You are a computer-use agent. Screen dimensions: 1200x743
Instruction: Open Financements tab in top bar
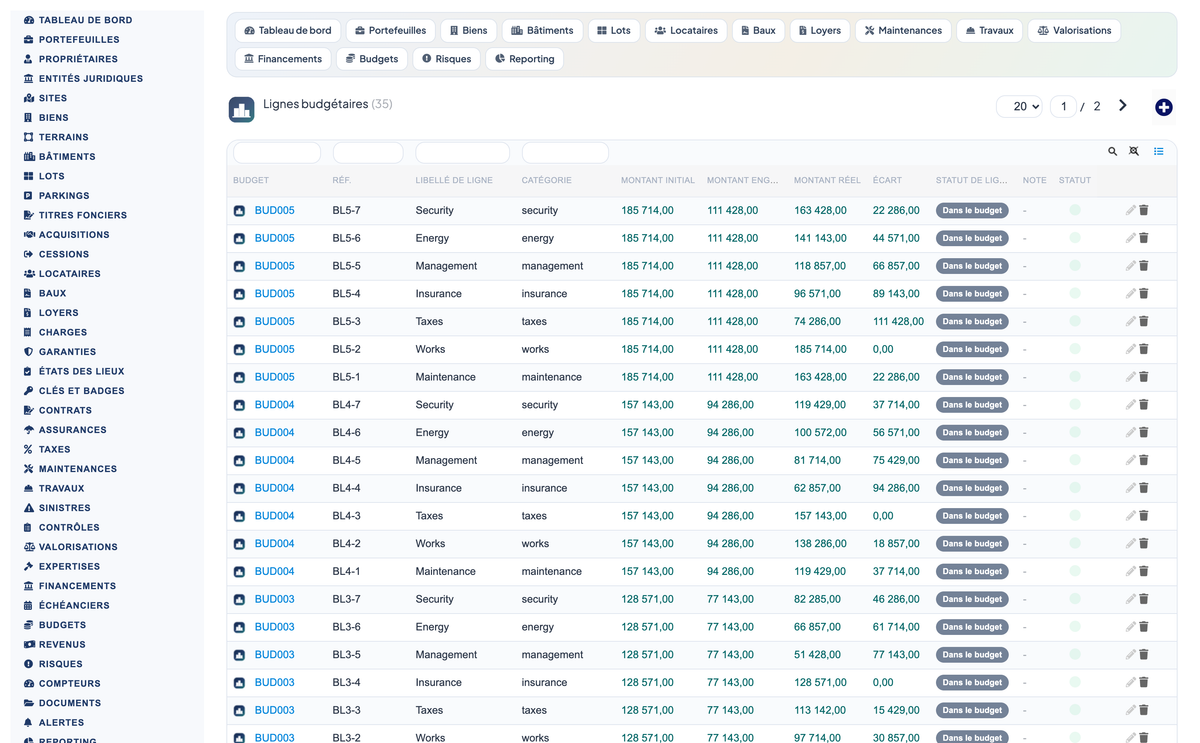pos(283,59)
